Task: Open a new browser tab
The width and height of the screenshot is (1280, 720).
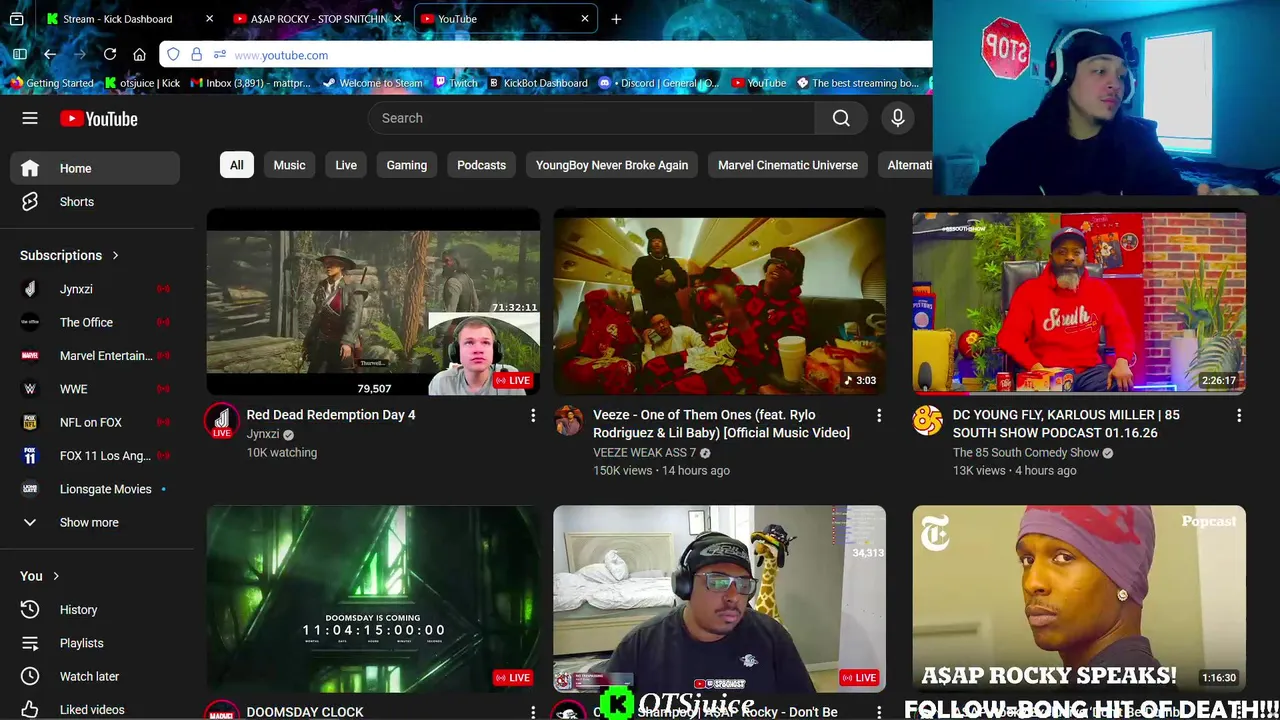Action: (x=616, y=19)
